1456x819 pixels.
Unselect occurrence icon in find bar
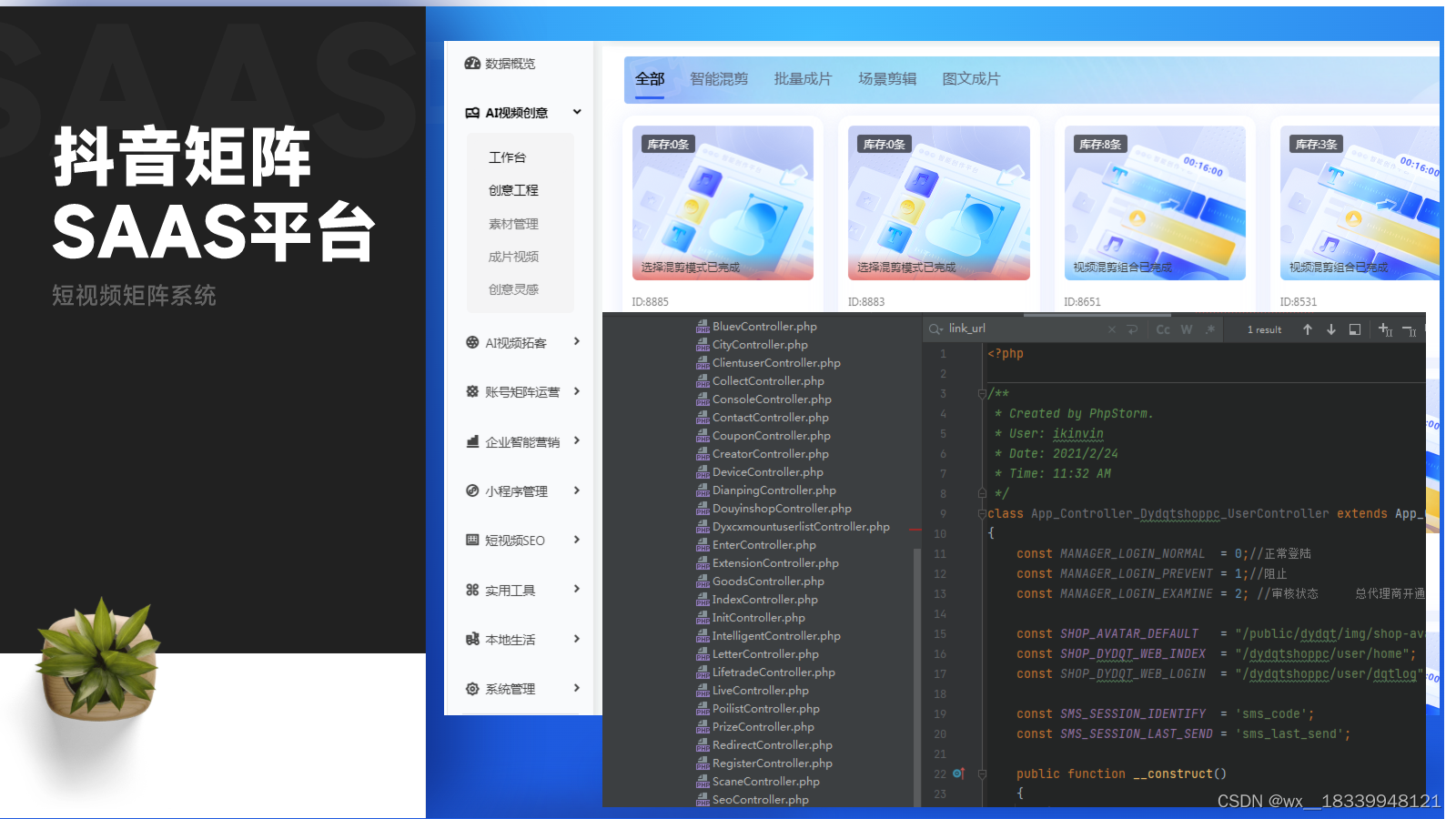[x=1409, y=330]
